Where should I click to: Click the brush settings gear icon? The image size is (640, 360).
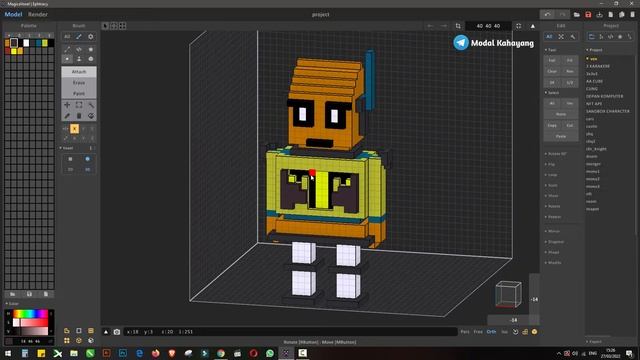pyautogui.click(x=91, y=37)
